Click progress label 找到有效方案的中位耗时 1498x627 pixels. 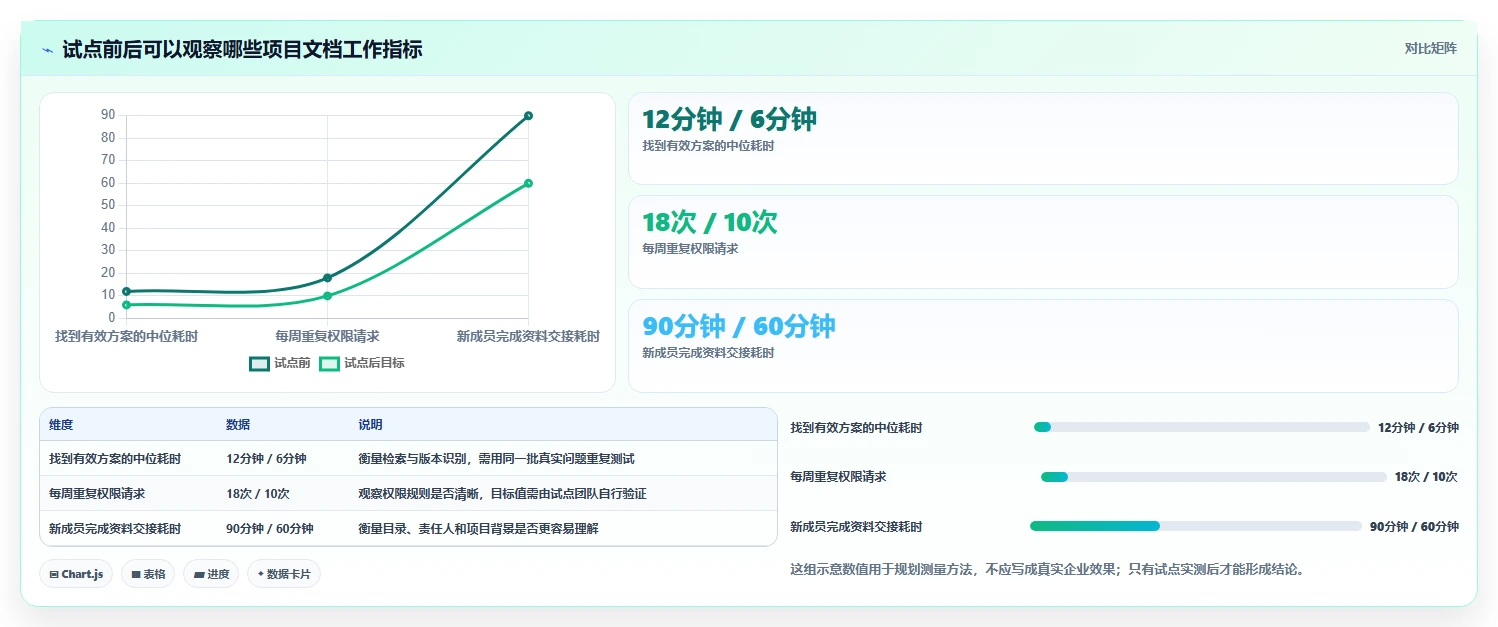pos(856,428)
